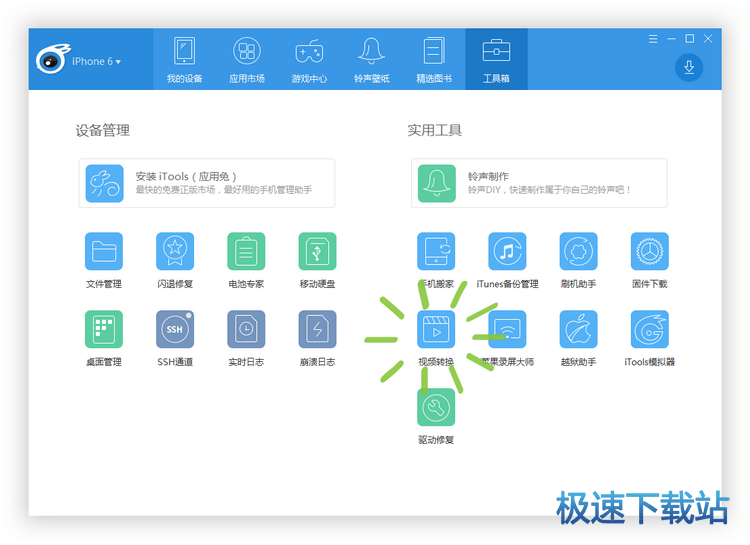
Task: Maximize the iTools window
Action: click(x=690, y=39)
